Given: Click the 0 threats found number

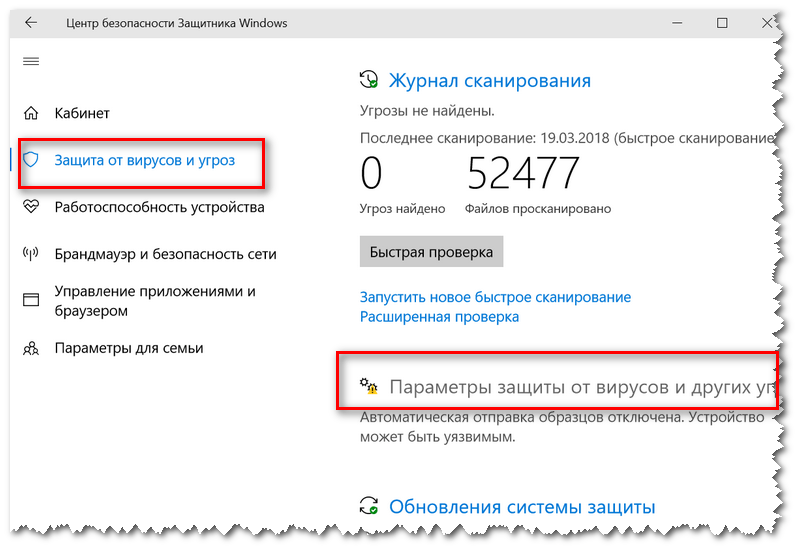Looking at the screenshot, I should click(x=371, y=173).
